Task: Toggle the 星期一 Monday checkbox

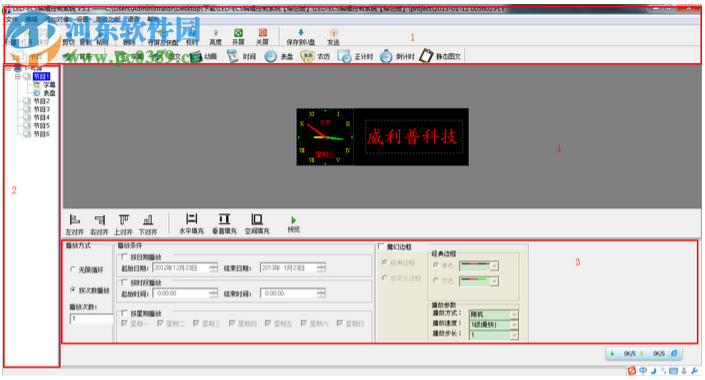Action: pyautogui.click(x=124, y=323)
